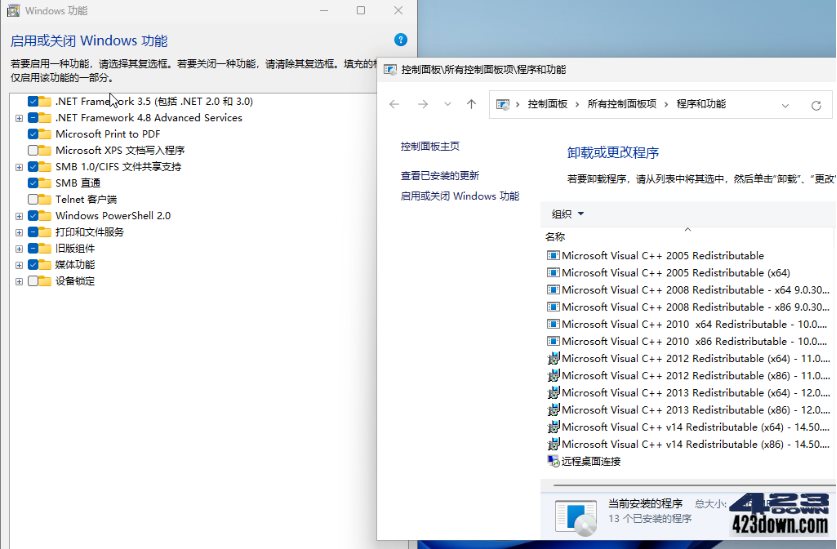Screen dimensions: 837x549
Task: Uncheck Microsoft Print to PDF
Action: point(33,134)
